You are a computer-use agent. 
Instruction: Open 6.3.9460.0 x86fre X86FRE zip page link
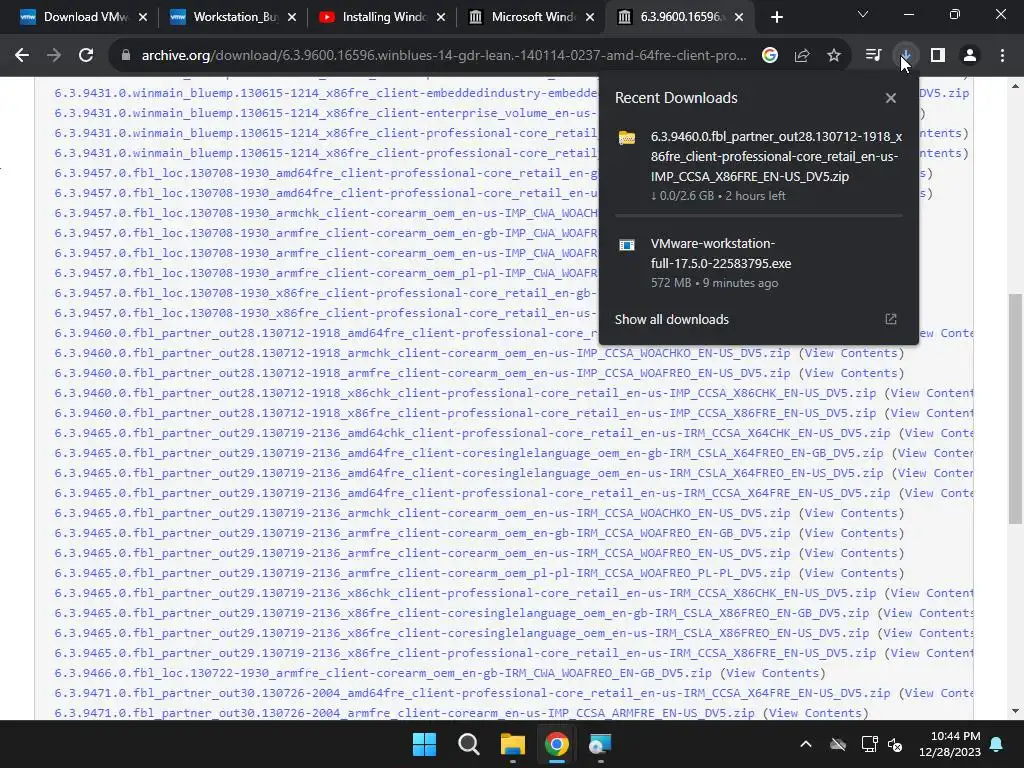465,413
